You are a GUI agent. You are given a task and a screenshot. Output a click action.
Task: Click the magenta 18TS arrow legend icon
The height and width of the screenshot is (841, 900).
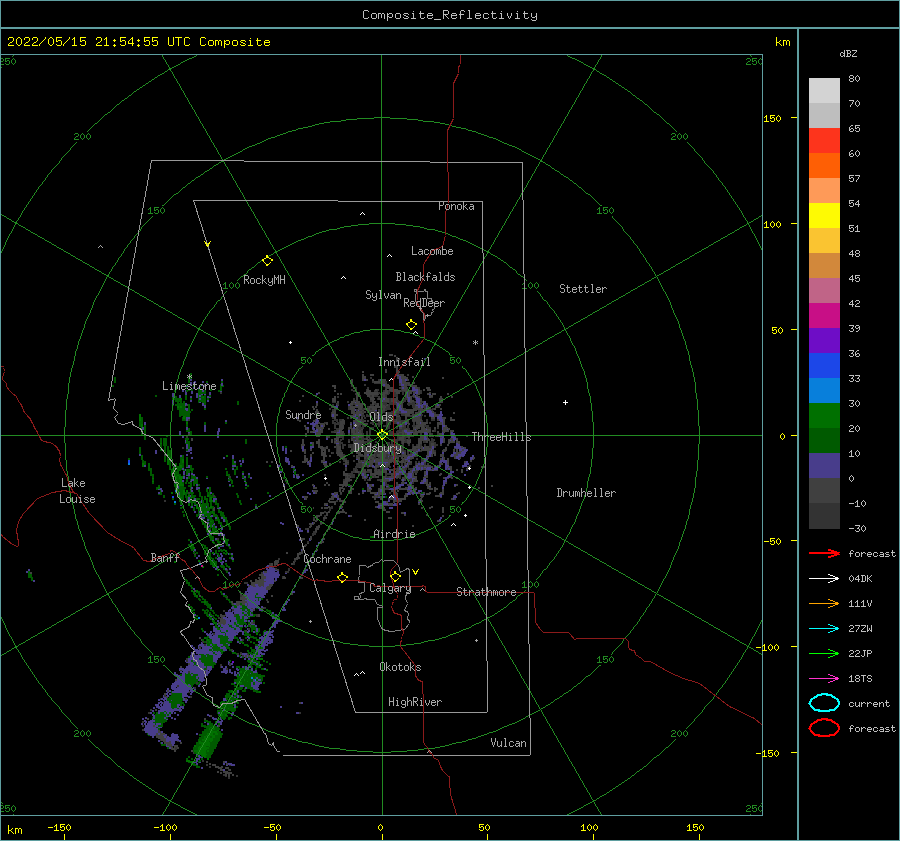[x=824, y=679]
